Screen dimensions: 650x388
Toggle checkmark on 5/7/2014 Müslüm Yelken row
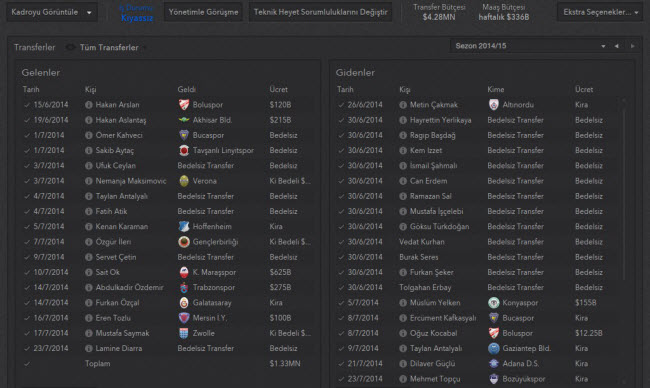[x=341, y=303]
